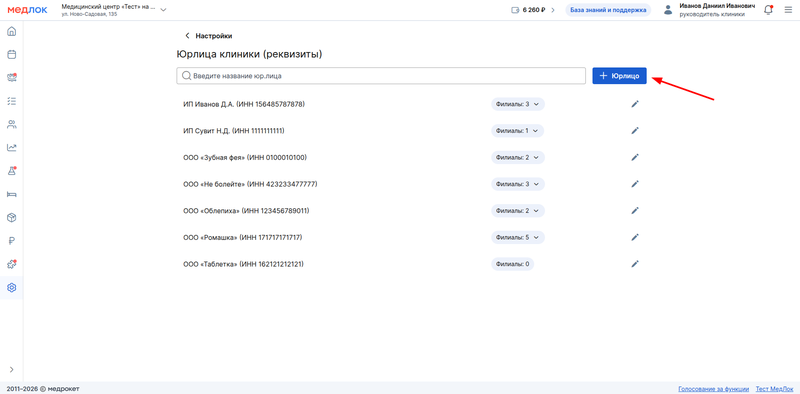Select the ИП Иванов Д.А. (ИНН 156485787878) row
This screenshot has height=394, width=800.
243,104
